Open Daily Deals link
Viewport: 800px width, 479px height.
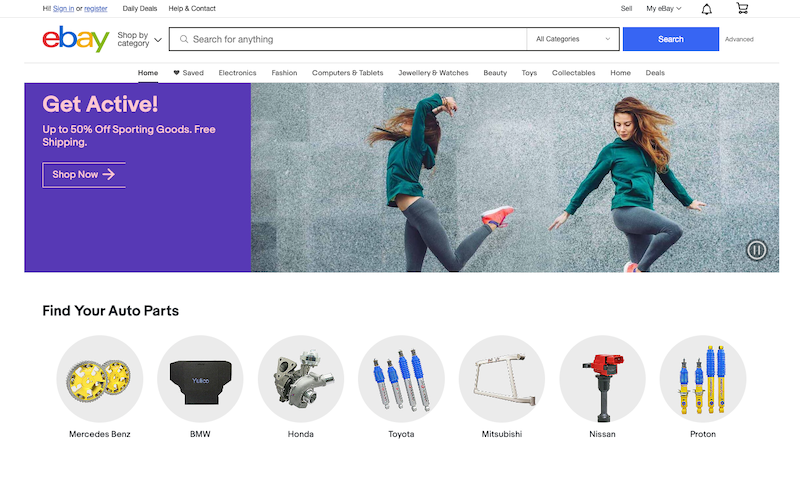click(140, 9)
